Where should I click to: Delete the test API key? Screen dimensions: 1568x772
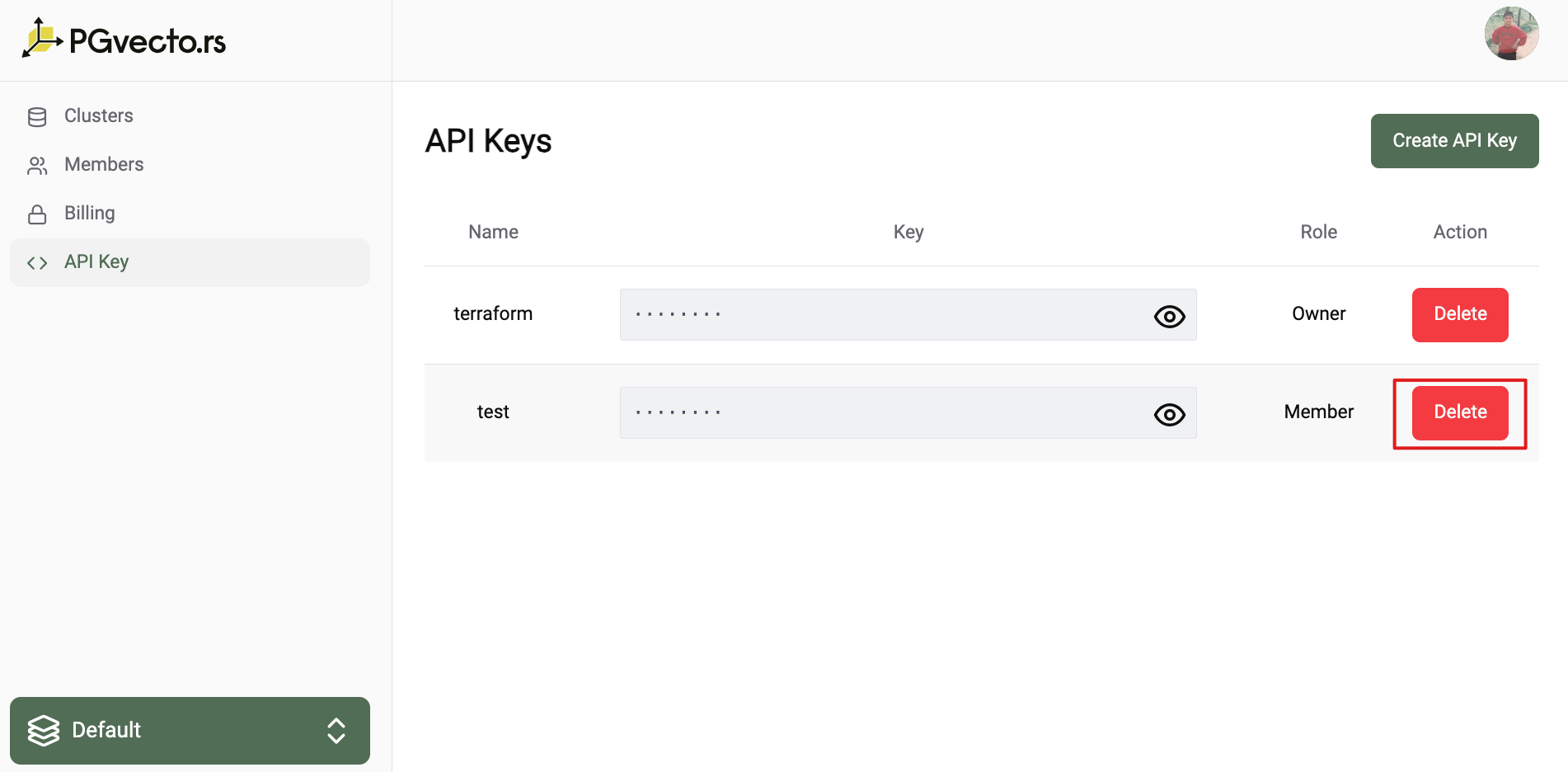tap(1459, 412)
